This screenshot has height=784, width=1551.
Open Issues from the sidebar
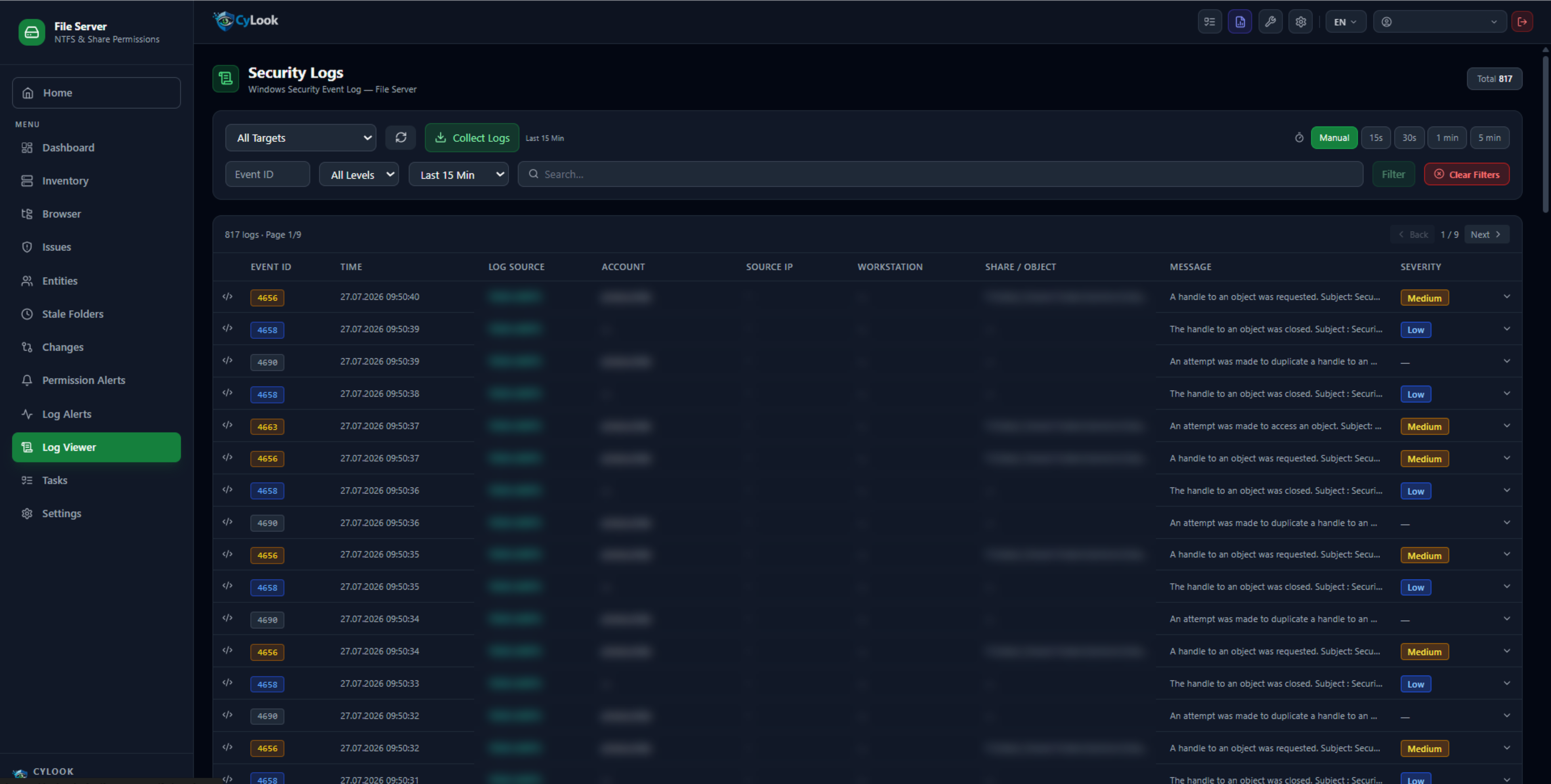pyautogui.click(x=97, y=247)
